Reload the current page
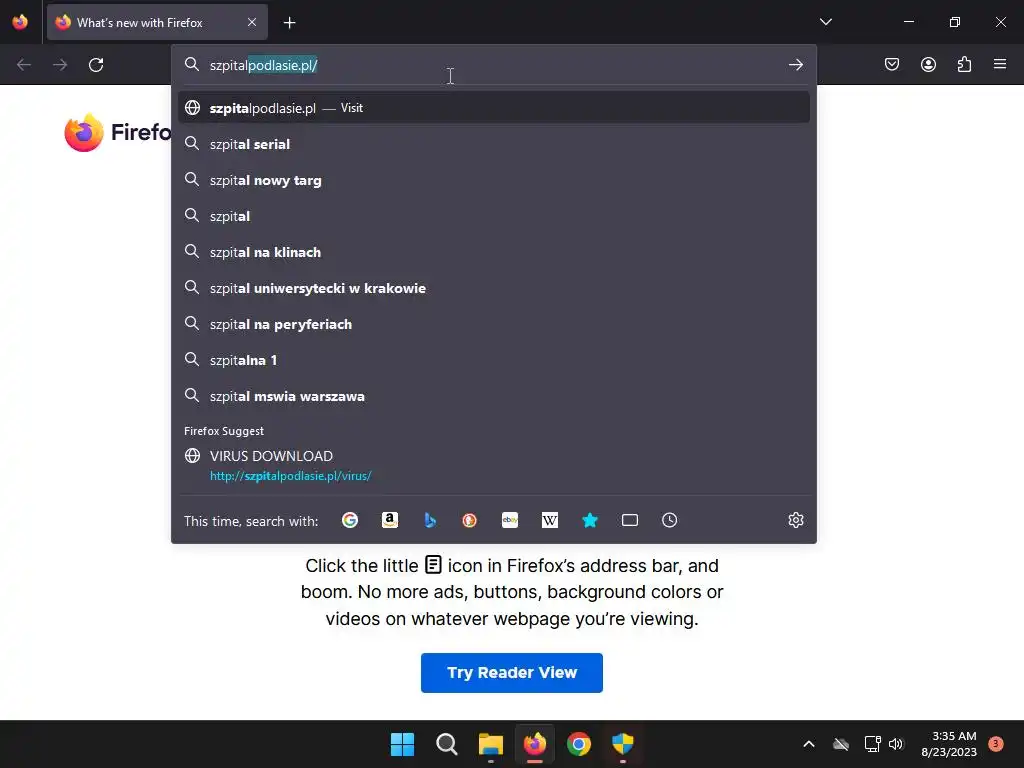This screenshot has width=1024, height=768. click(x=96, y=65)
